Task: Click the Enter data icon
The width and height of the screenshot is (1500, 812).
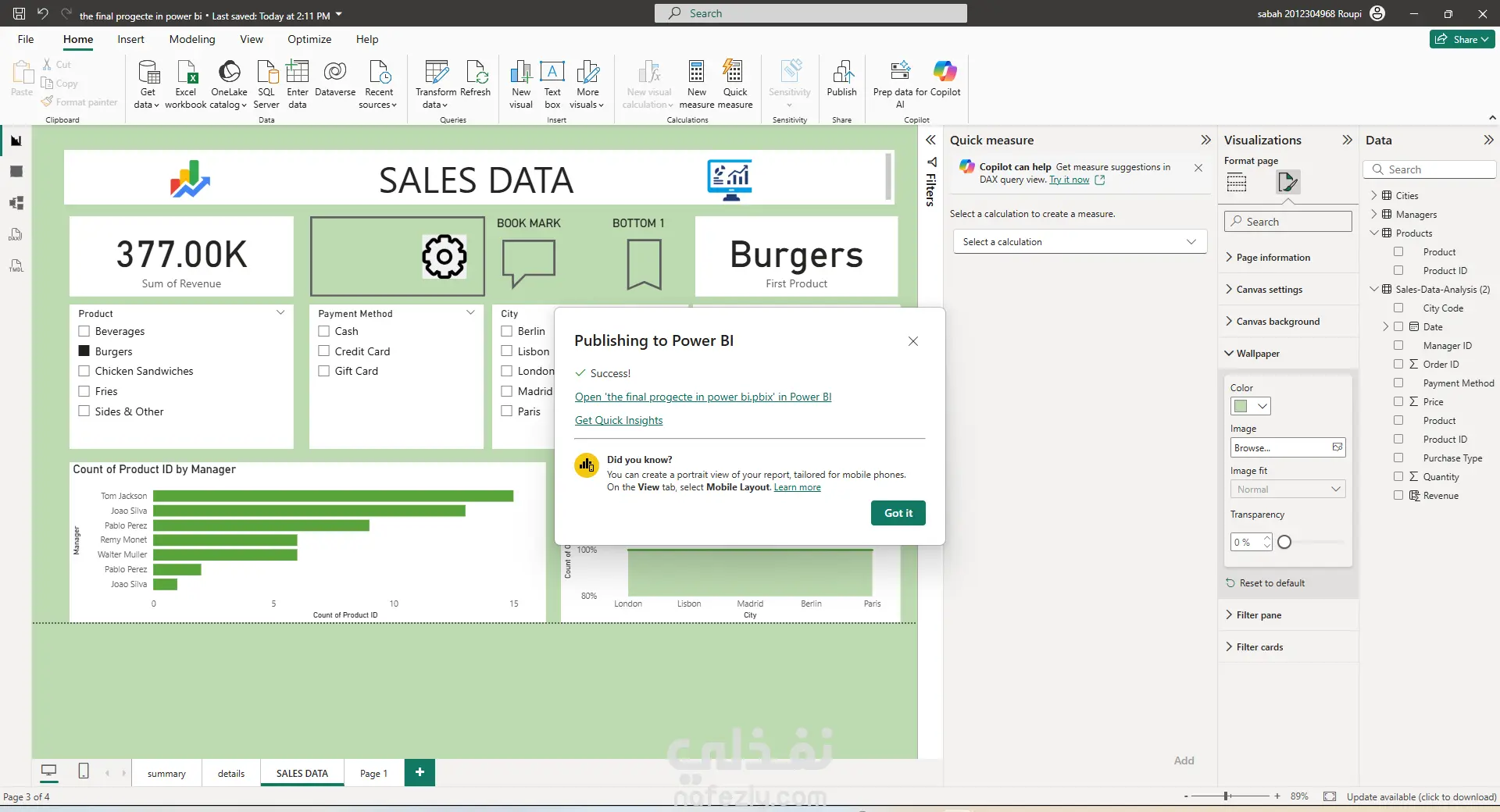Action: 298,84
